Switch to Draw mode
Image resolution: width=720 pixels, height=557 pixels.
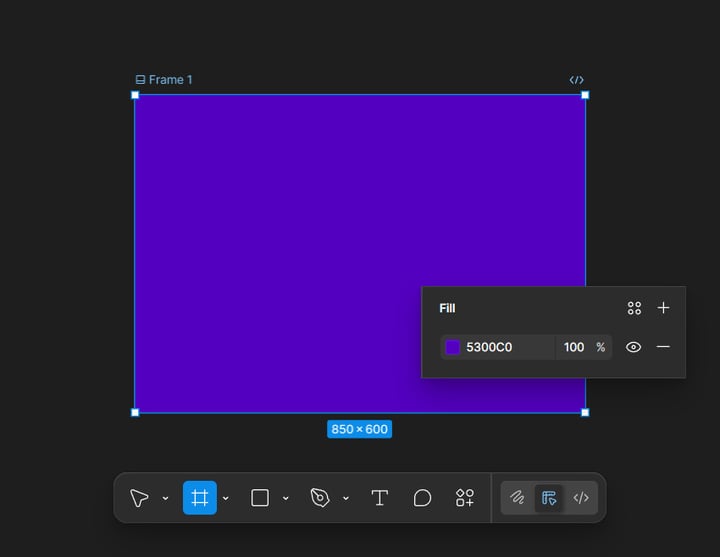coord(517,498)
